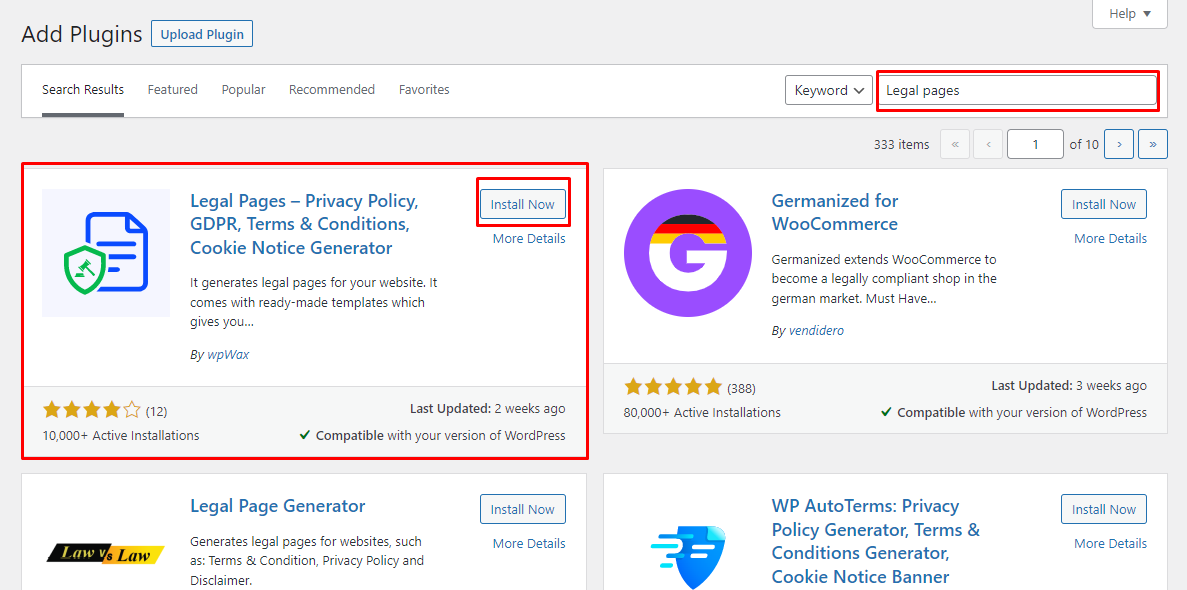The image size is (1187, 590).
Task: Click the Upload Plugin button
Action: (x=202, y=34)
